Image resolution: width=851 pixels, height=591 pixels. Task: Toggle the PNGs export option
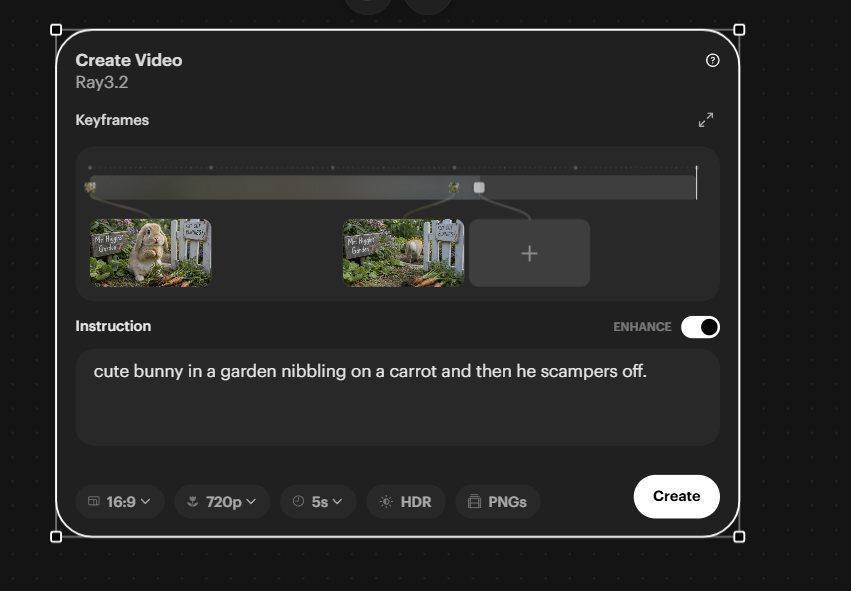[498, 501]
